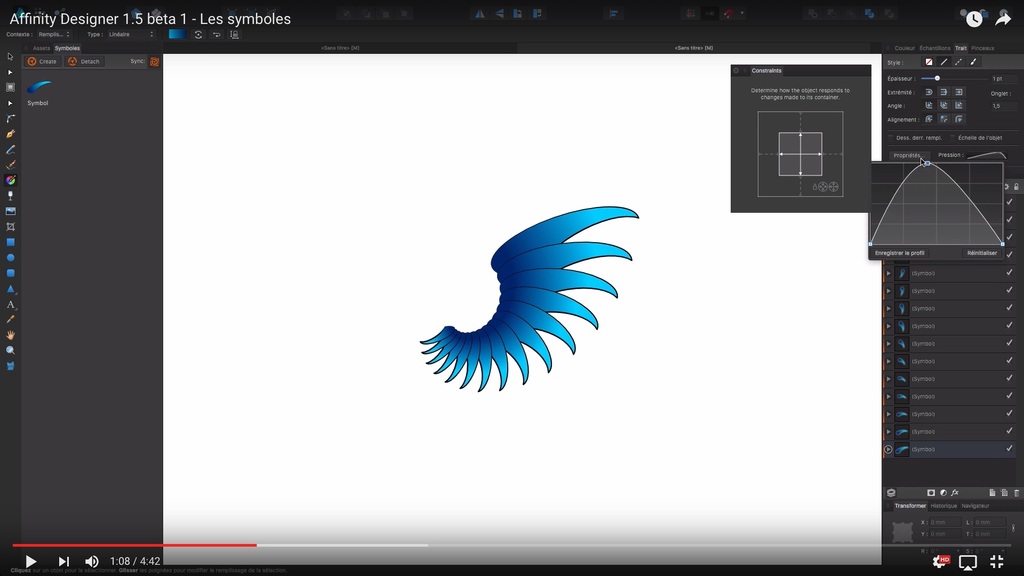This screenshot has height=576, width=1024.
Task: Click the Symbol thumbnail in Symboles panel
Action: 39,86
